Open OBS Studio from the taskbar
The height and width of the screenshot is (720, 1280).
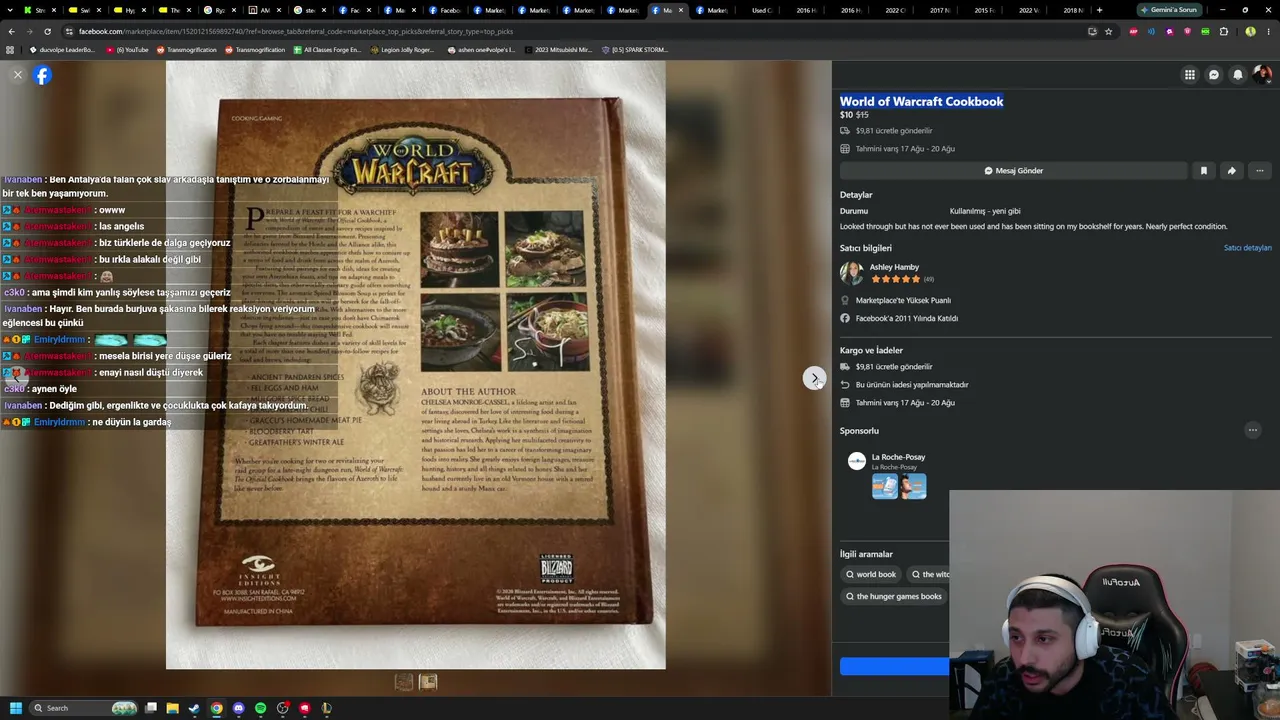282,708
